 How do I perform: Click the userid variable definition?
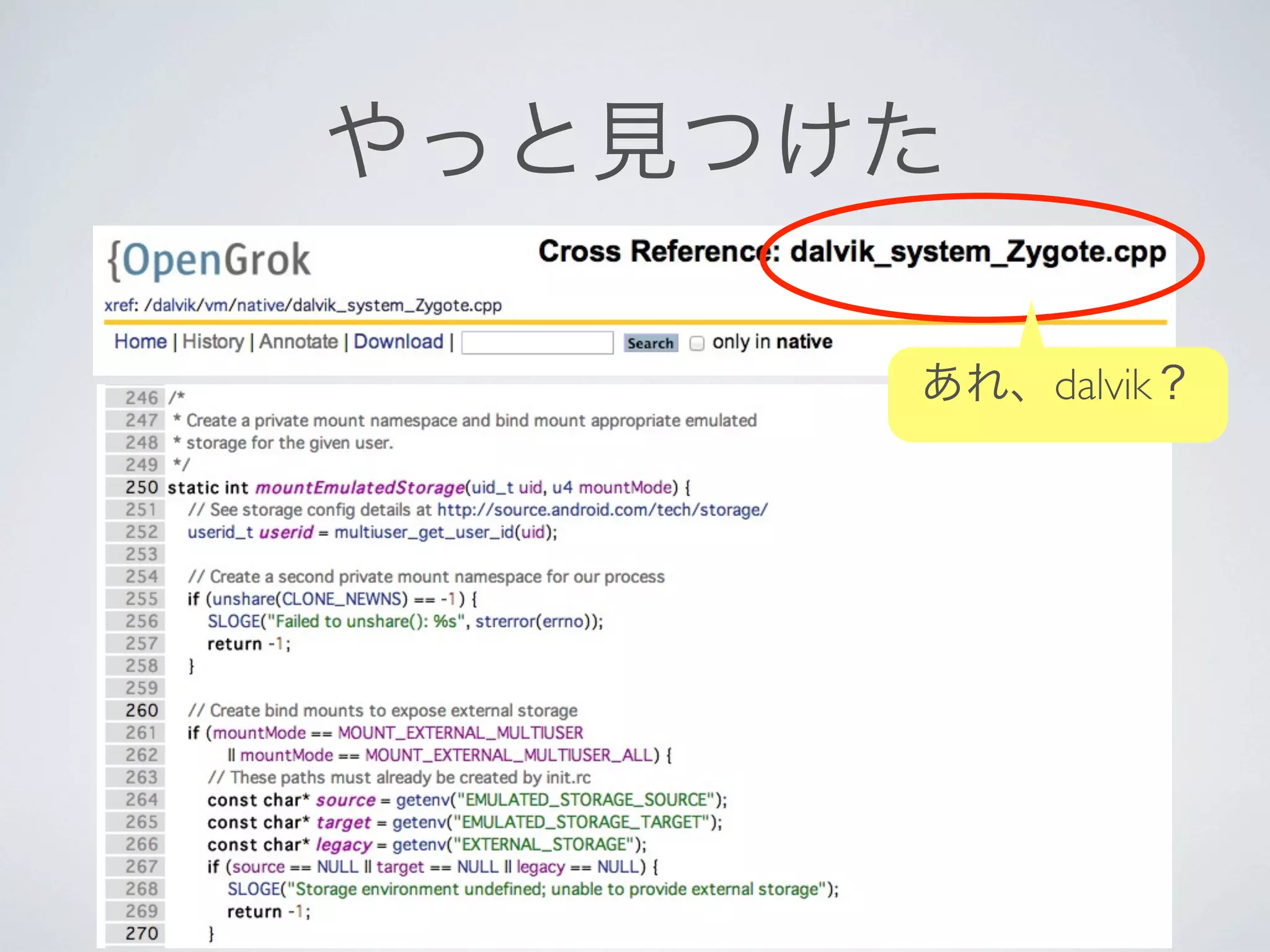pyautogui.click(x=286, y=532)
